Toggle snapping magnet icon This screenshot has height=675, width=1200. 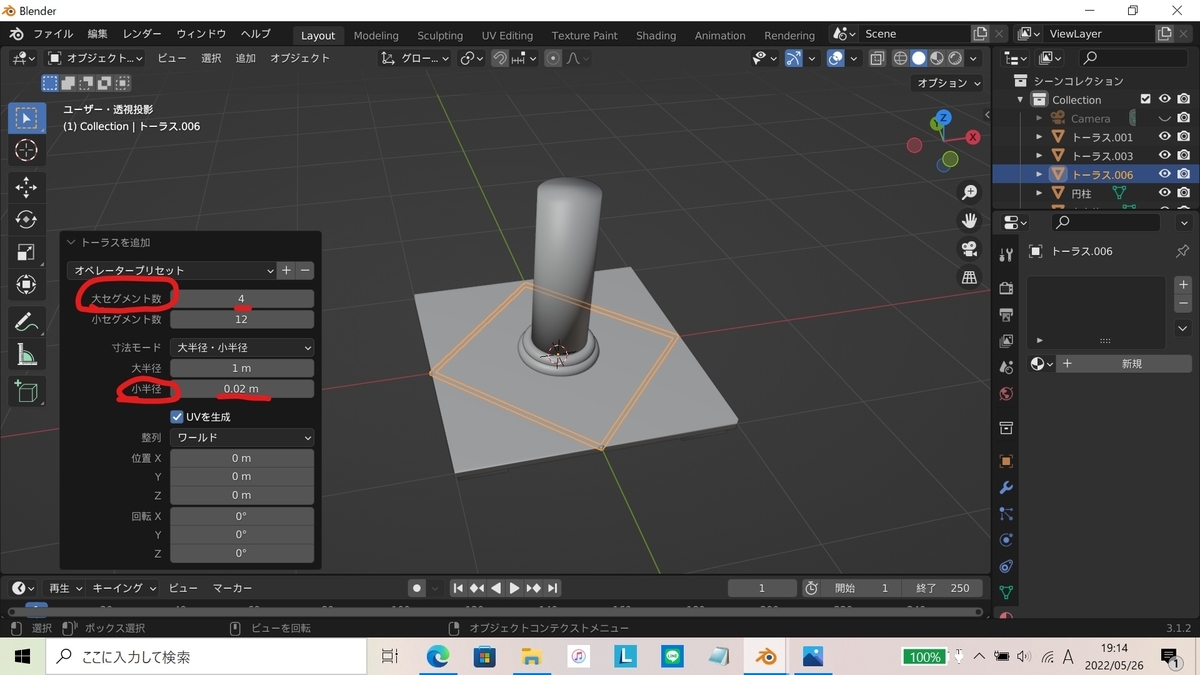[x=499, y=58]
